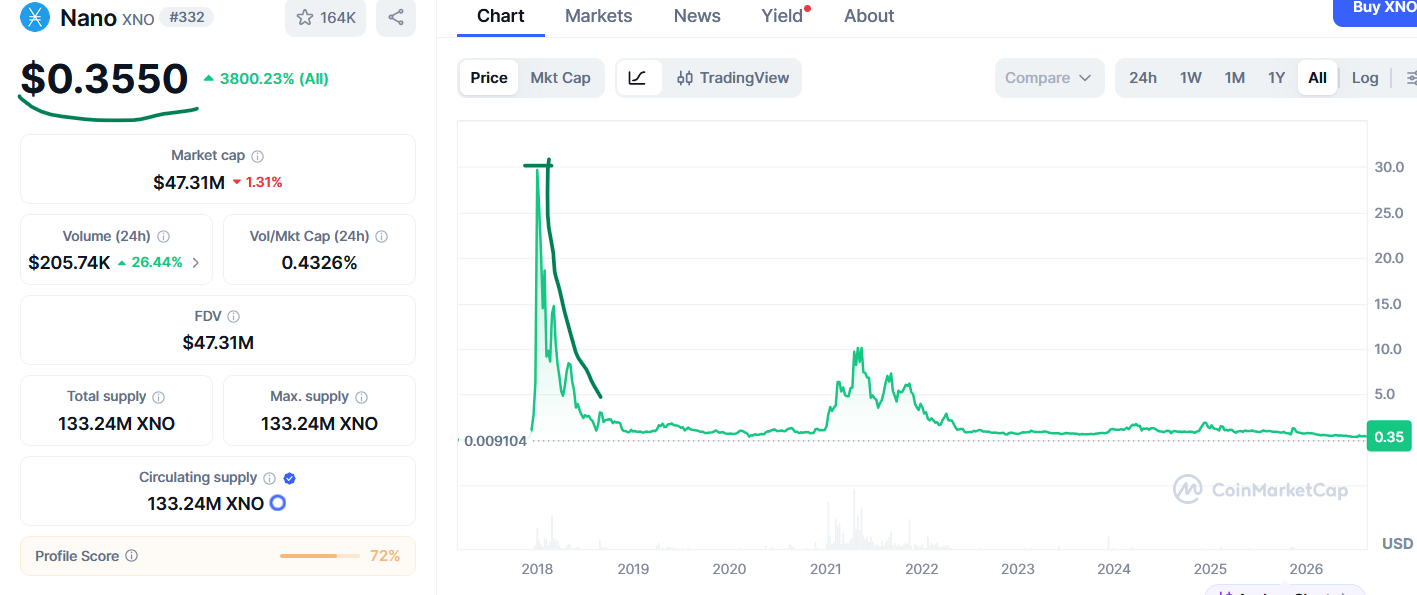The width and height of the screenshot is (1417, 595).
Task: Open Market cap info tooltip icon
Action: coord(258,156)
